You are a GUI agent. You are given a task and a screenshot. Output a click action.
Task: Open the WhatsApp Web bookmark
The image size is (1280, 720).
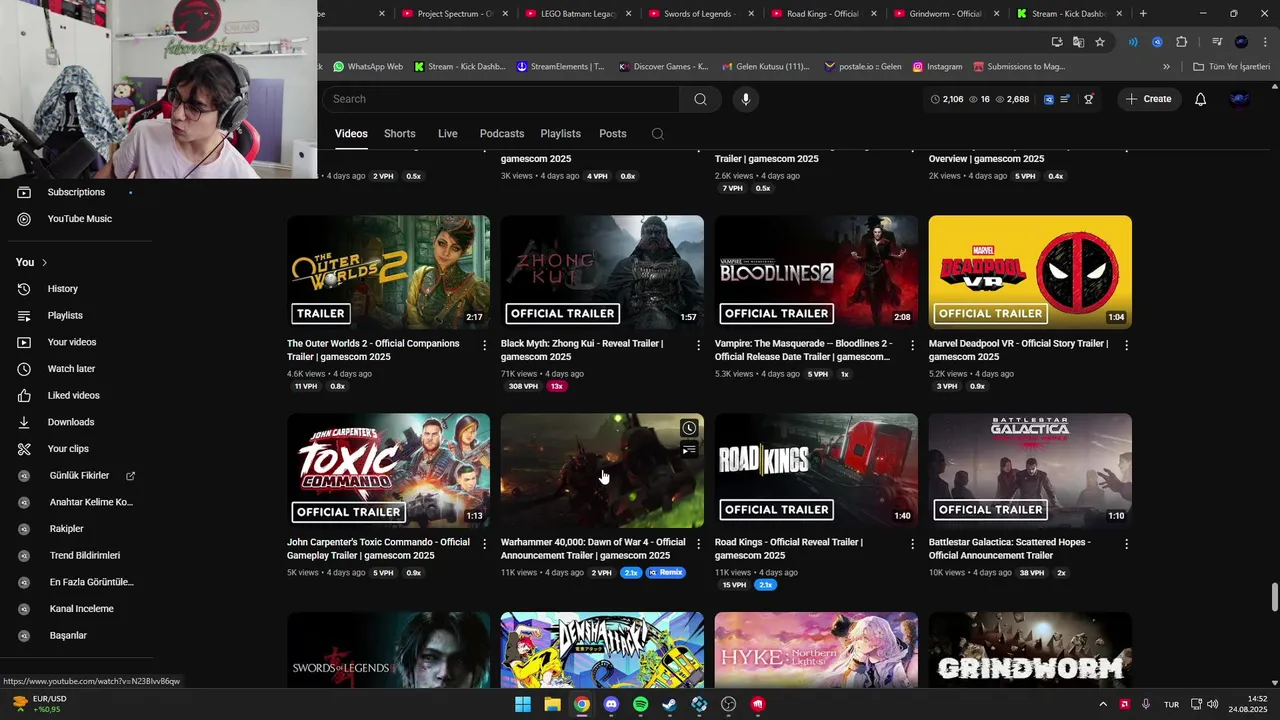tap(368, 67)
